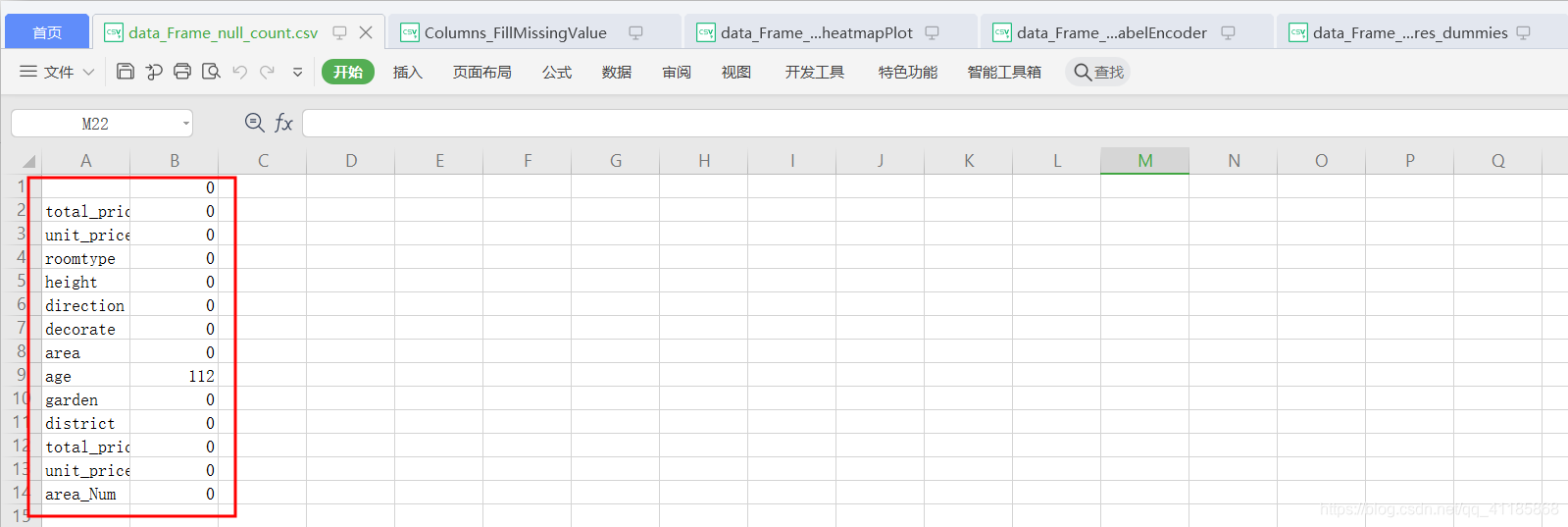Select row 9 header
1568x527 pixels.
21,375
